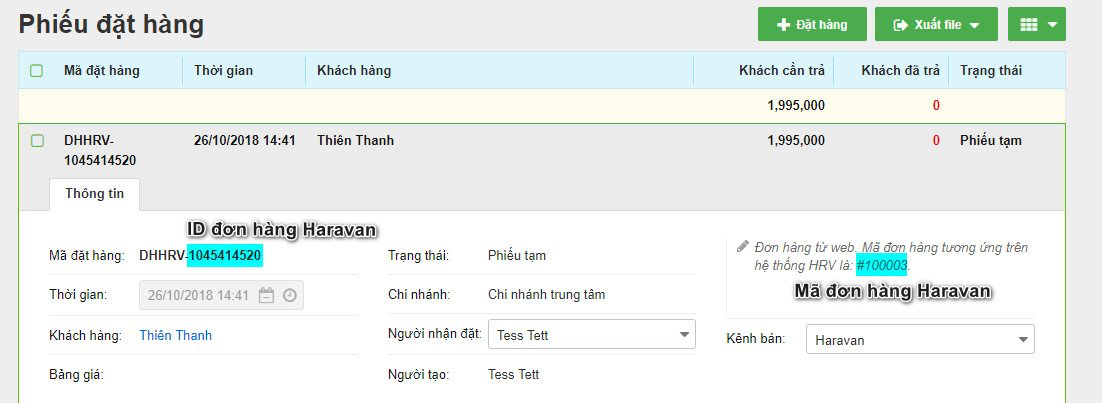Click the calendar icon in Thời gian field
The width and height of the screenshot is (1102, 403).
tap(266, 295)
